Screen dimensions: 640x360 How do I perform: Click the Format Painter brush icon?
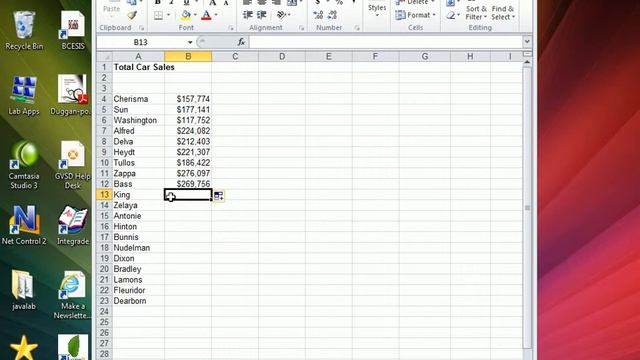pyautogui.click(x=131, y=16)
